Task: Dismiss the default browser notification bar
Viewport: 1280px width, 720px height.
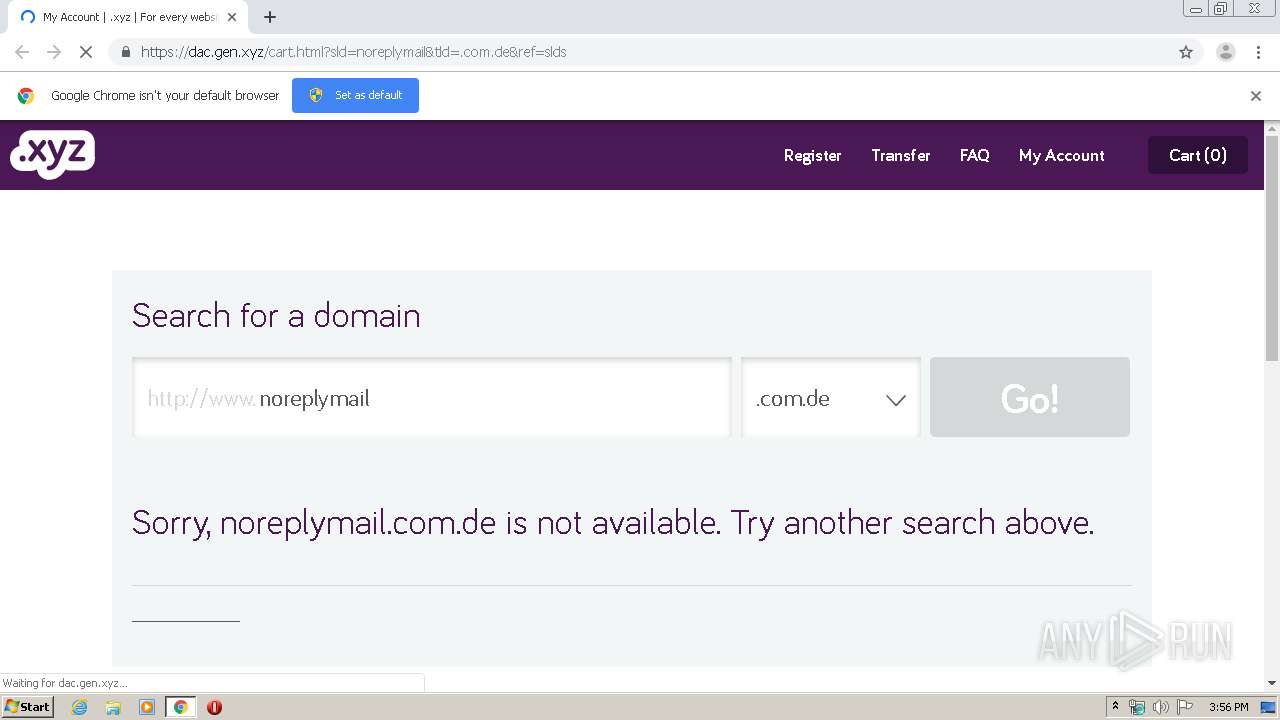Action: point(1256,96)
